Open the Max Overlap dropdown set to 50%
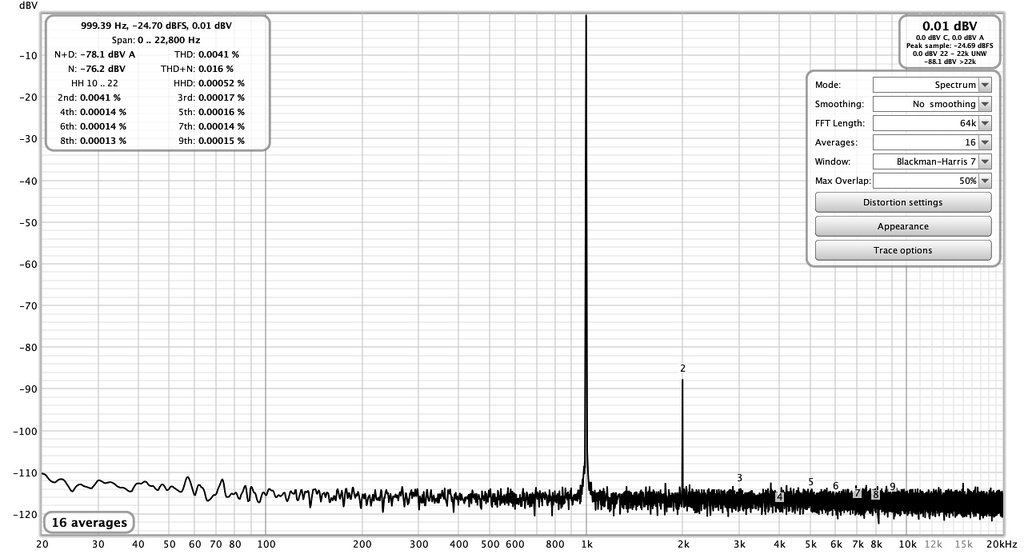1024x554 pixels. (932, 180)
